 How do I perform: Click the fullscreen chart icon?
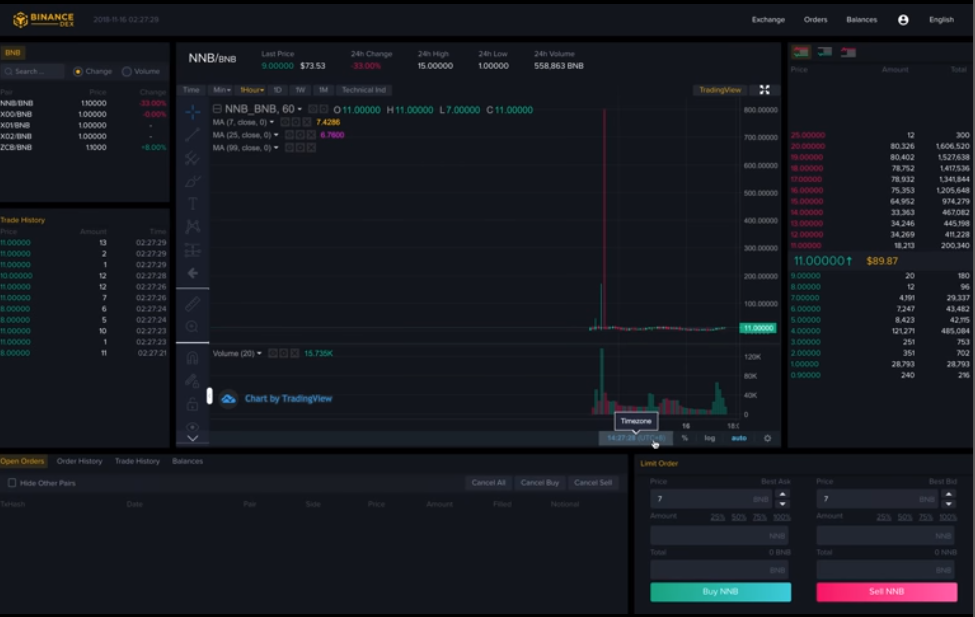(x=764, y=90)
